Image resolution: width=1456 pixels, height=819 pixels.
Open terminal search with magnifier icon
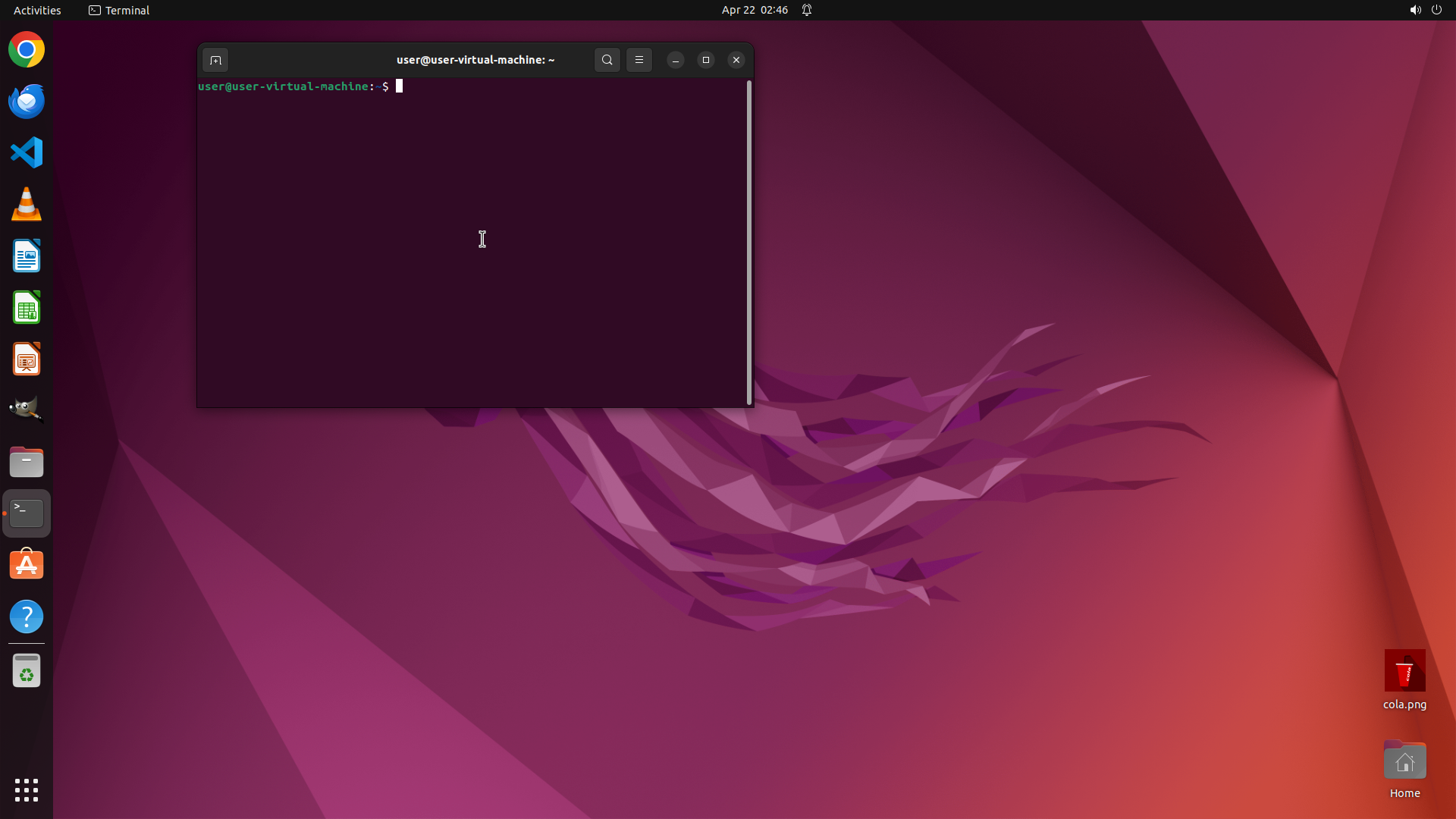pyautogui.click(x=607, y=60)
